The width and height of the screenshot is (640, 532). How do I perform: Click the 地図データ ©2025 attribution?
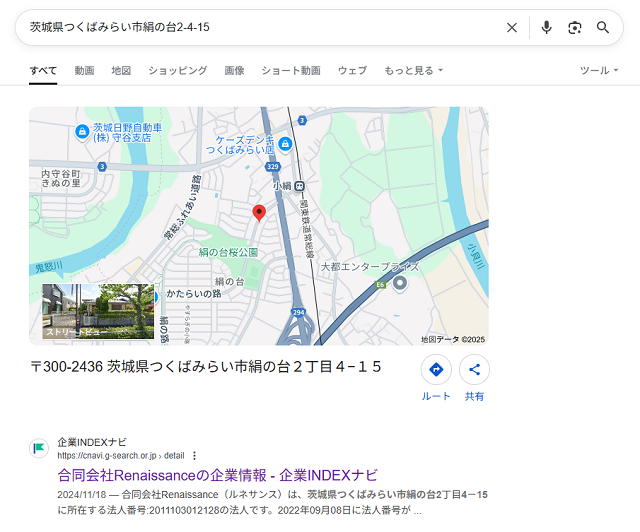point(453,339)
